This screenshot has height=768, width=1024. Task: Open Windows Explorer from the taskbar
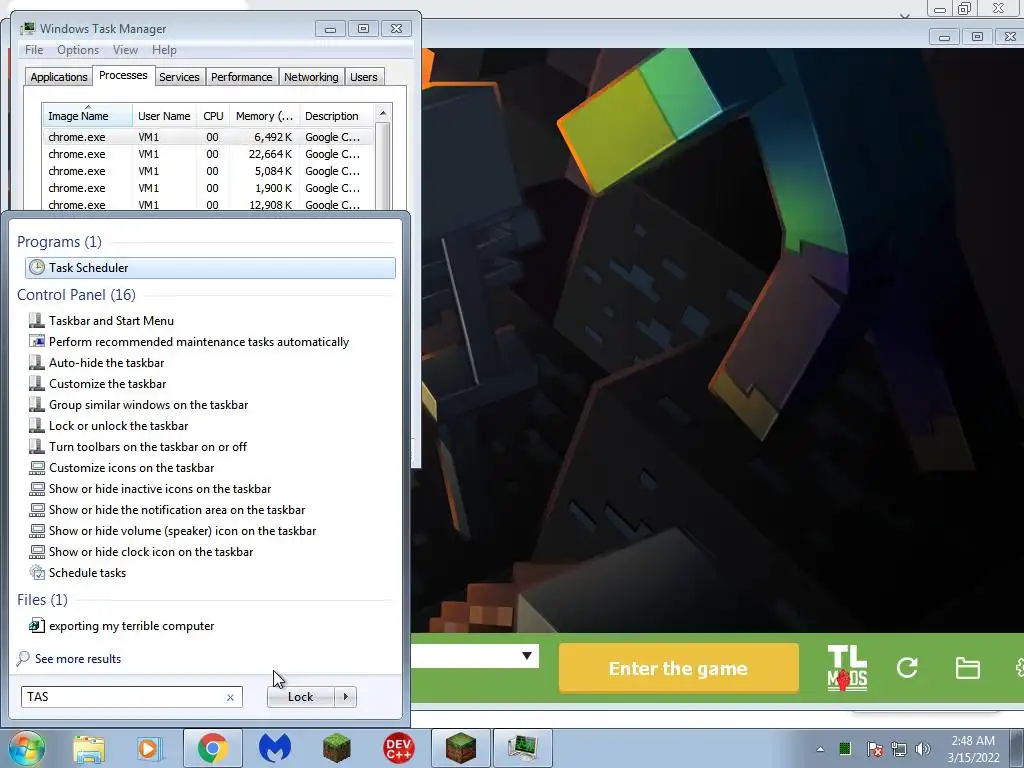pyautogui.click(x=89, y=748)
